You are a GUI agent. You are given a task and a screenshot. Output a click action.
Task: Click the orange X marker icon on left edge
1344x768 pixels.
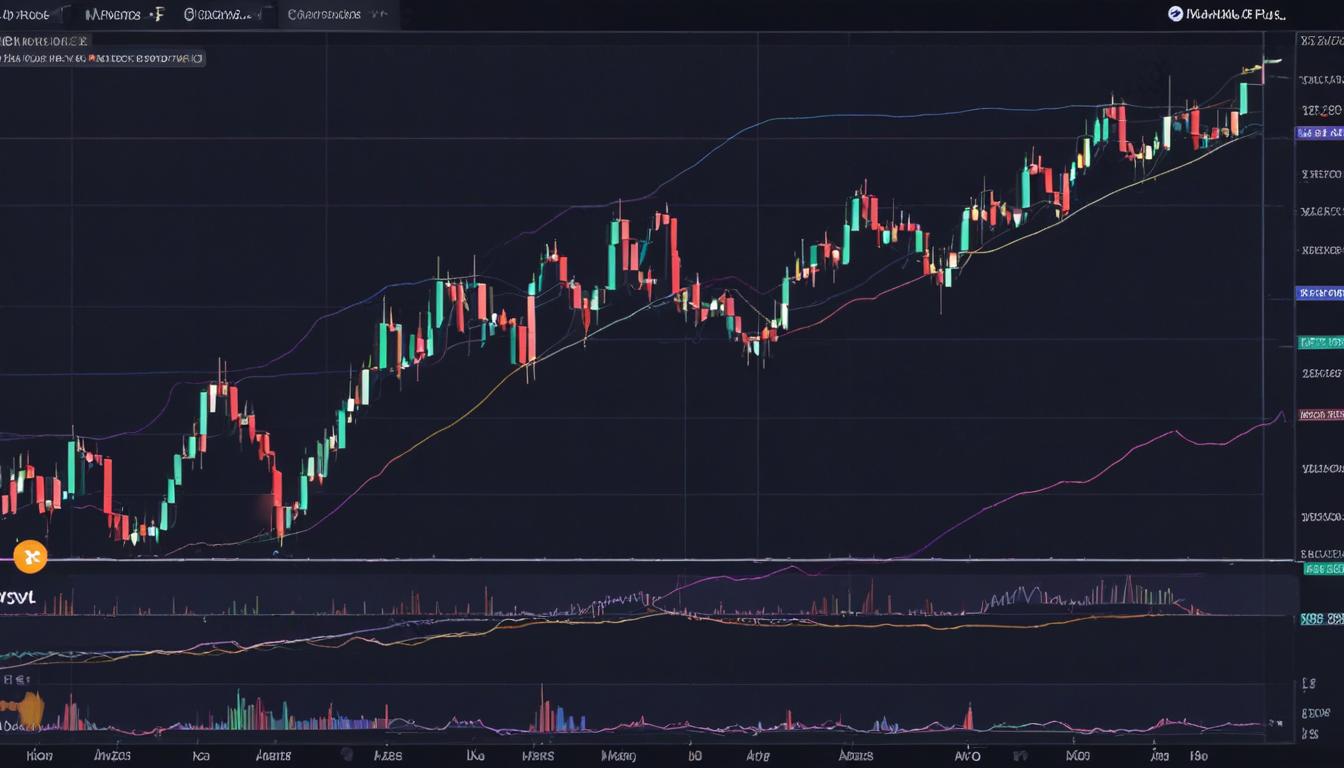[31, 556]
